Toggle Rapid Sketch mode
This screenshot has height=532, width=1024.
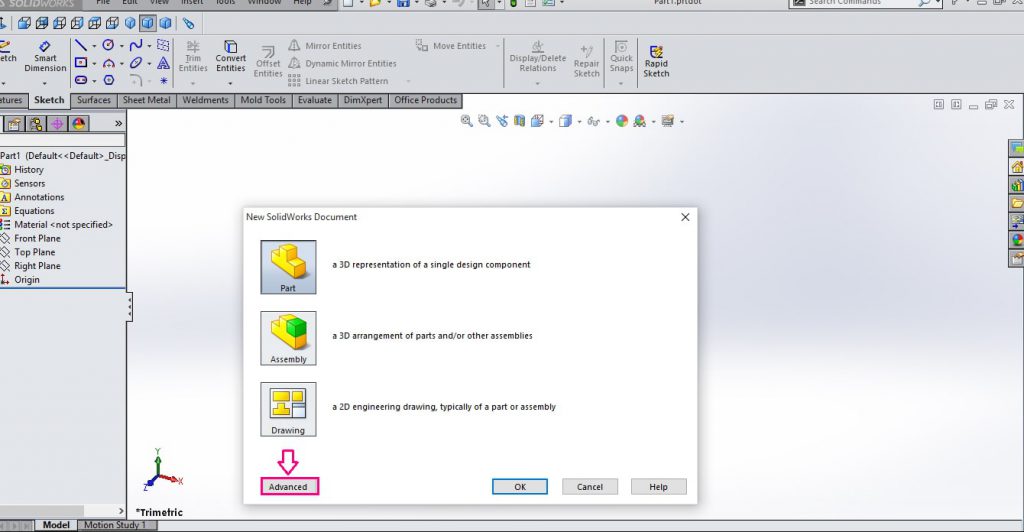(656, 60)
